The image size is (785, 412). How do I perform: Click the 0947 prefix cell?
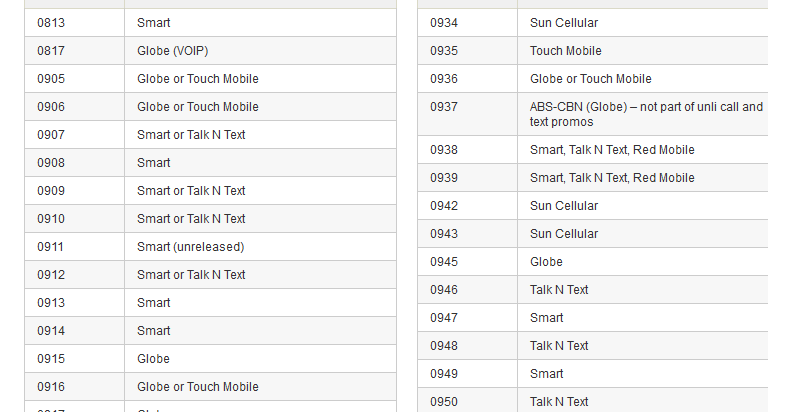pos(468,318)
